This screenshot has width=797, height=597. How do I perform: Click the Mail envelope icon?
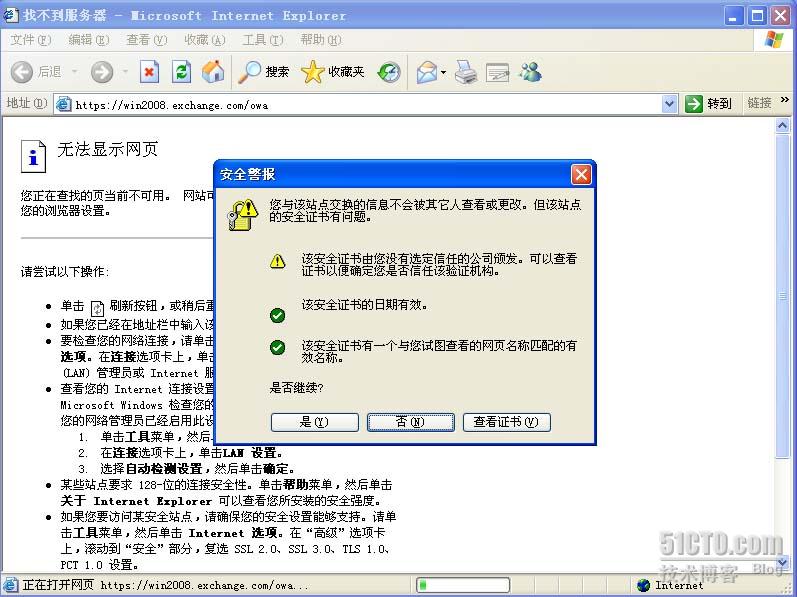[427, 73]
